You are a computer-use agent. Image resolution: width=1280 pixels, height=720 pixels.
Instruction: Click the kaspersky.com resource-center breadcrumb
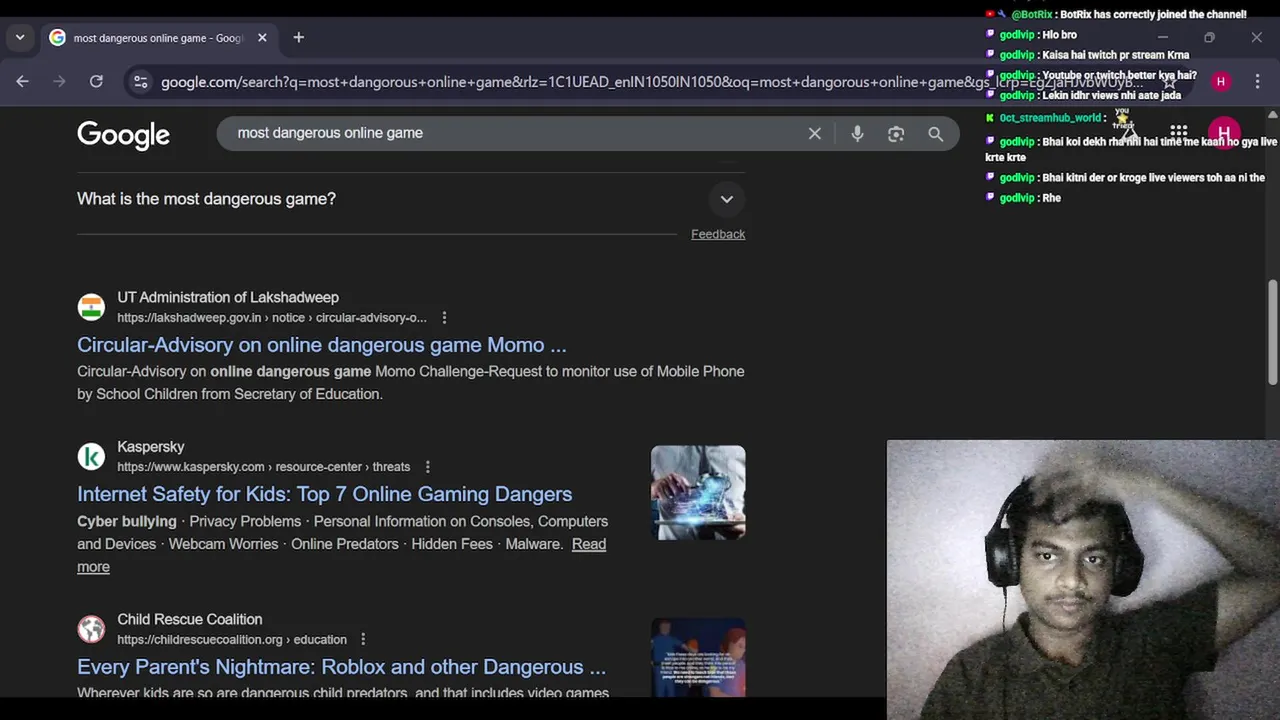point(263,467)
